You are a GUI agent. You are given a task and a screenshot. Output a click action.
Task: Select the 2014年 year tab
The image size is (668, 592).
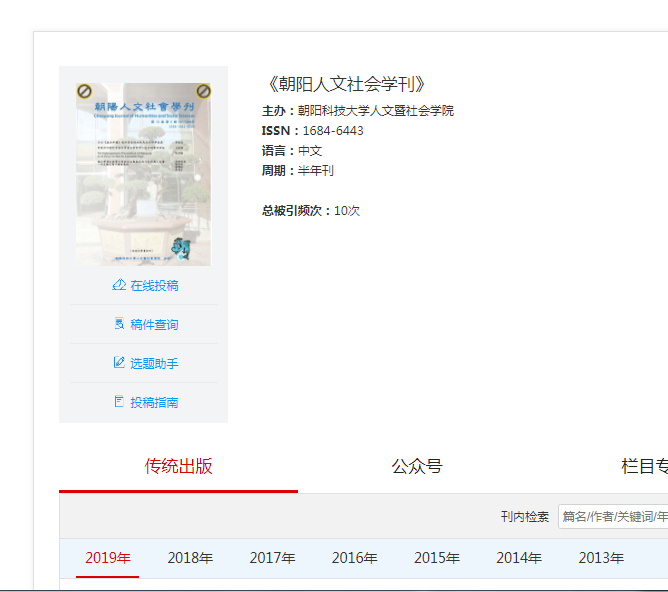click(x=519, y=558)
